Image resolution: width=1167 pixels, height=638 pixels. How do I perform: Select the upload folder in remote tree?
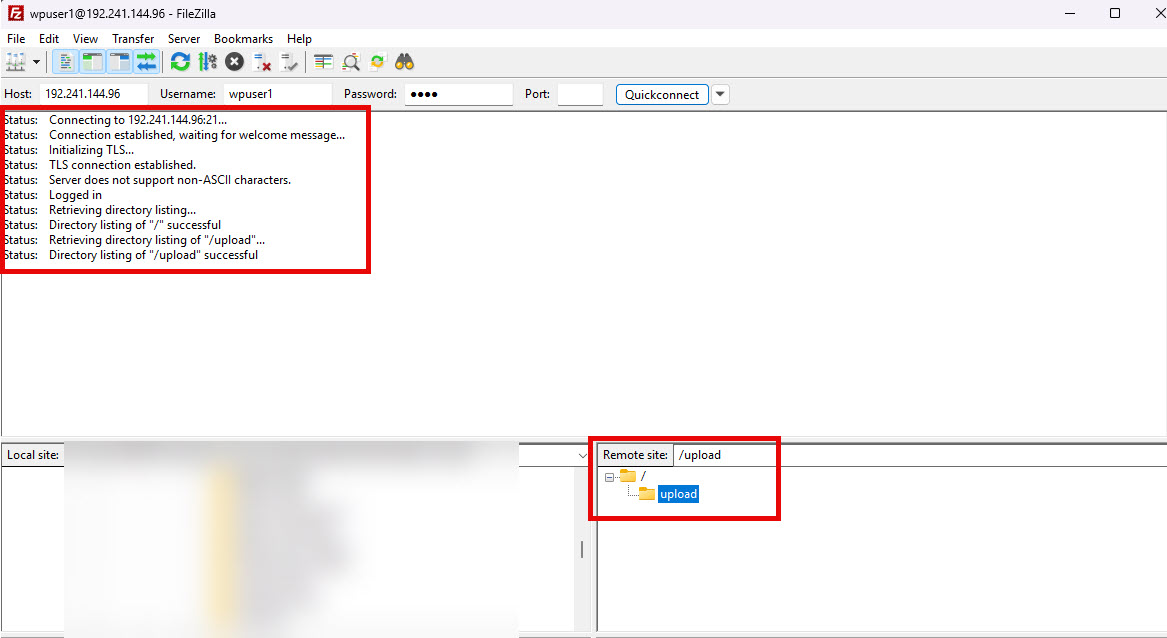click(x=678, y=493)
